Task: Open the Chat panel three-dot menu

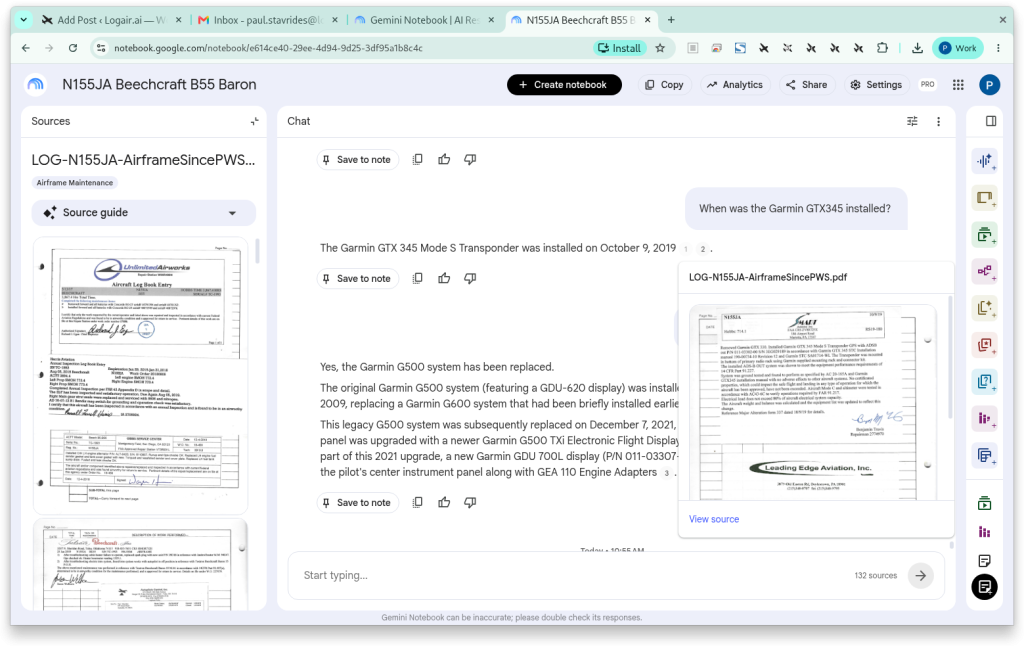Action: [938, 121]
